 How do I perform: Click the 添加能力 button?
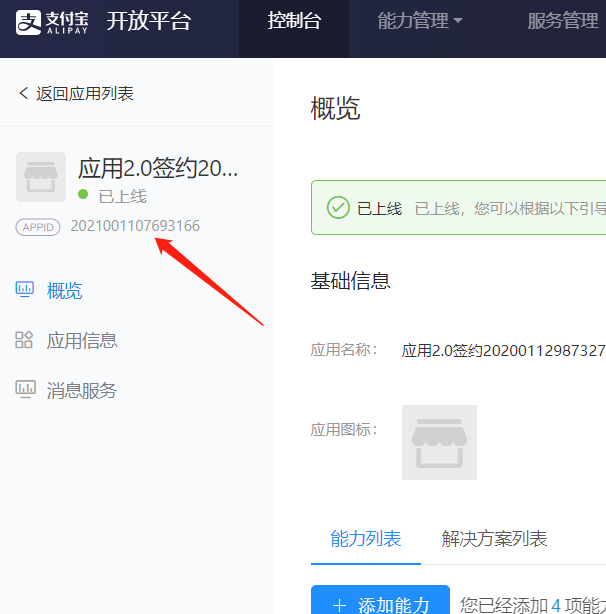pyautogui.click(x=381, y=600)
